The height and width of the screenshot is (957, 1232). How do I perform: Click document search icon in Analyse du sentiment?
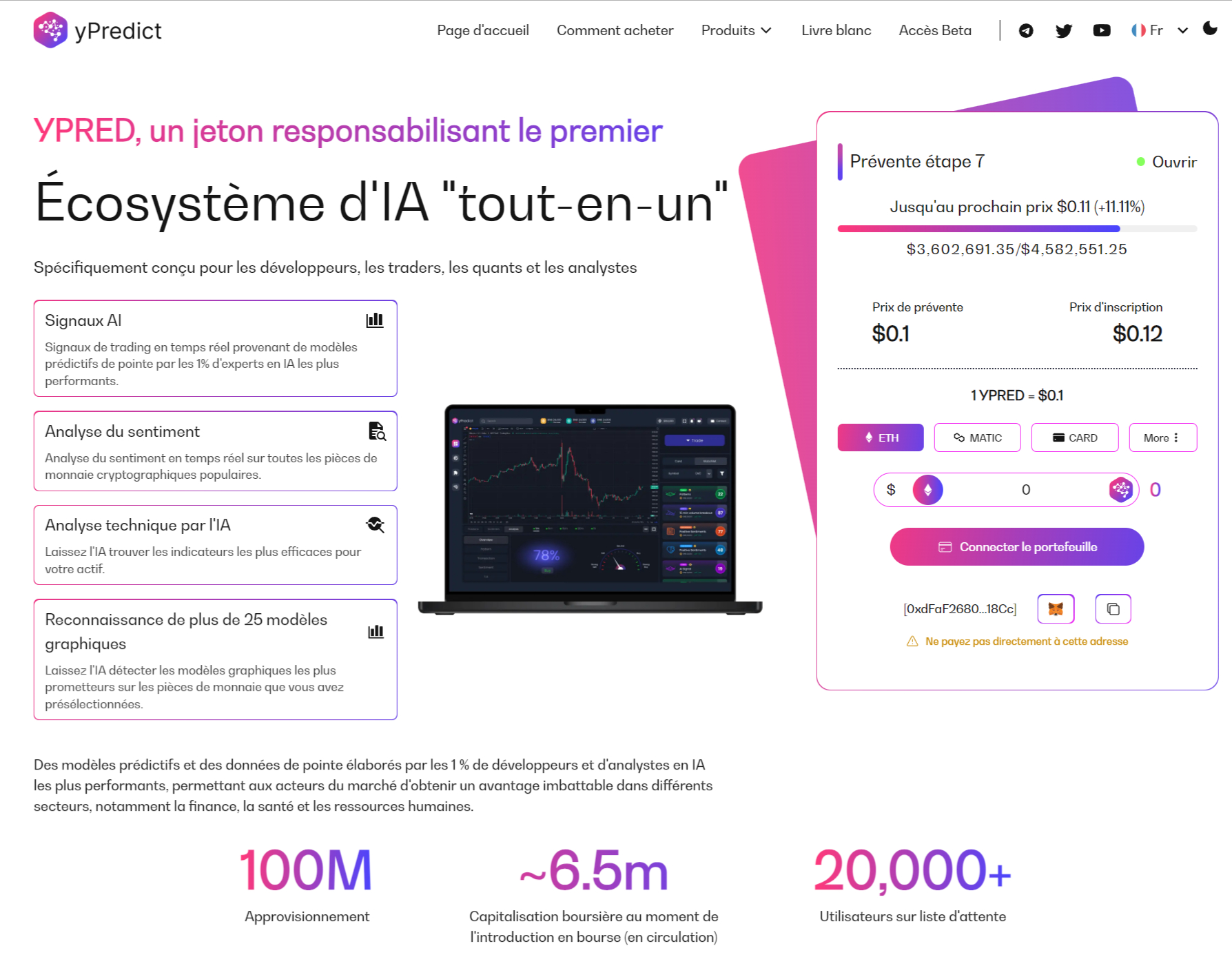tap(377, 431)
